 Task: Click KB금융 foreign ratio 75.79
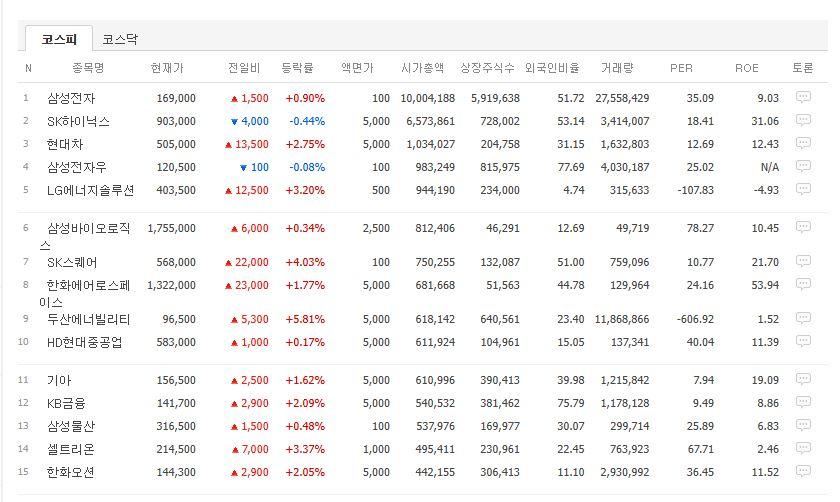(x=571, y=403)
